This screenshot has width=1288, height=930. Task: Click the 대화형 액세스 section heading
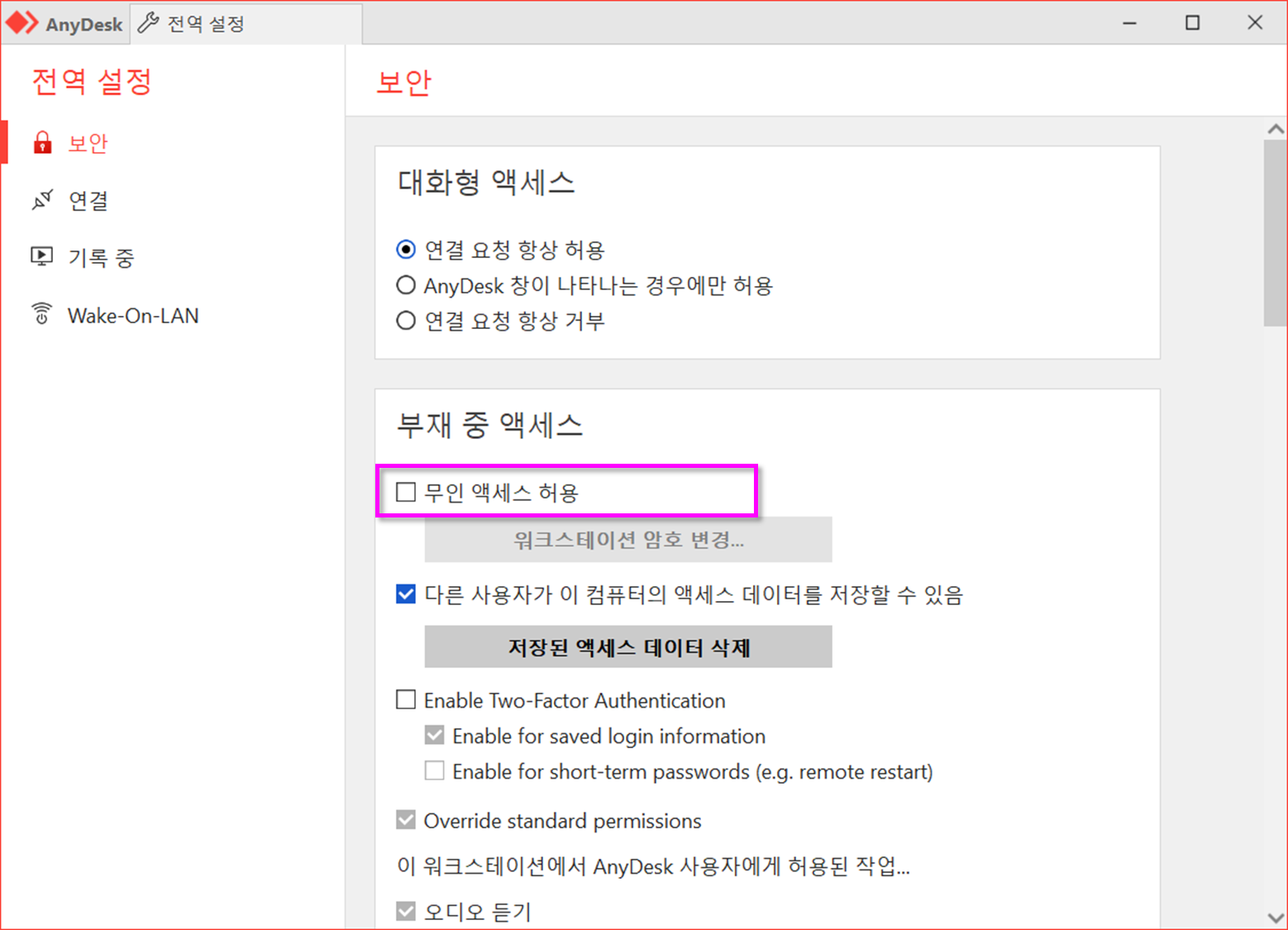click(486, 182)
